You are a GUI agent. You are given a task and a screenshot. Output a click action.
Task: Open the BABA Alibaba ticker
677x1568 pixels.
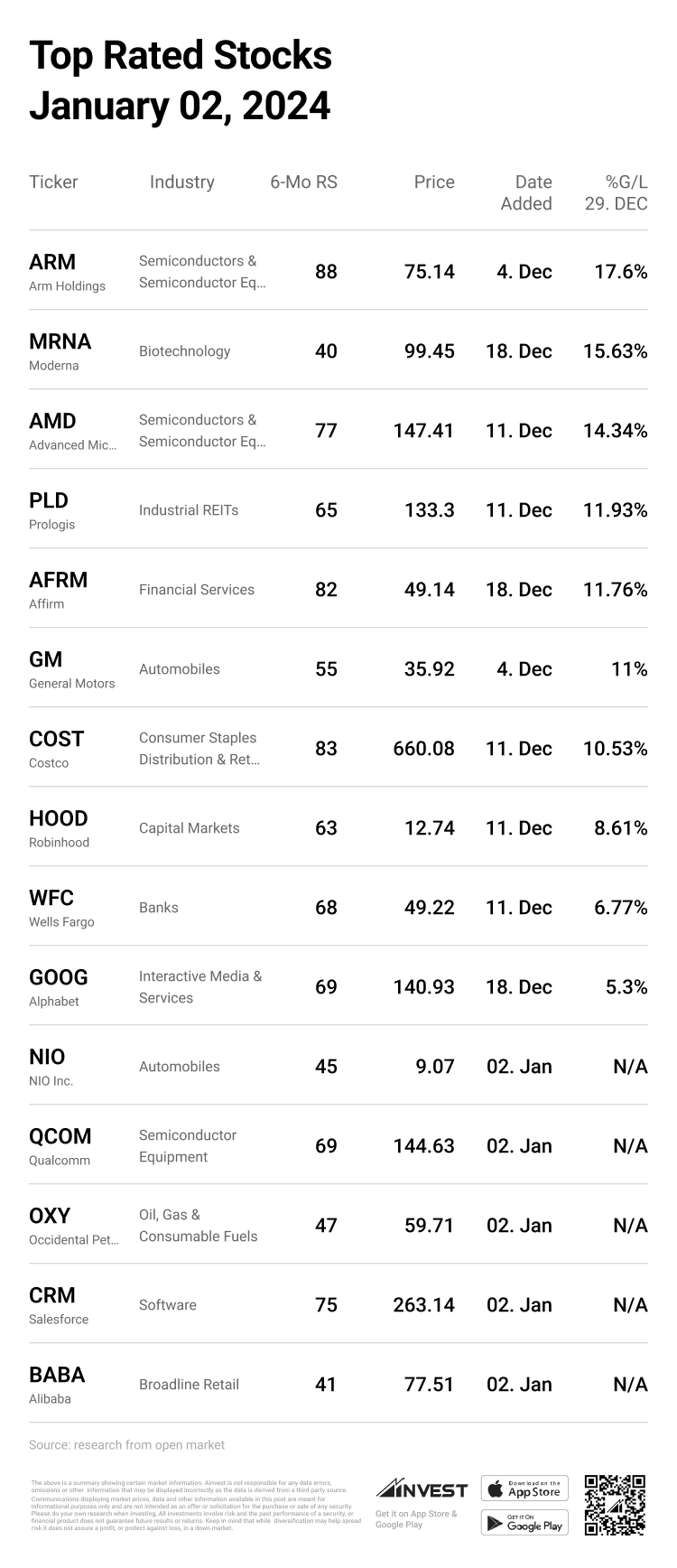57,1375
